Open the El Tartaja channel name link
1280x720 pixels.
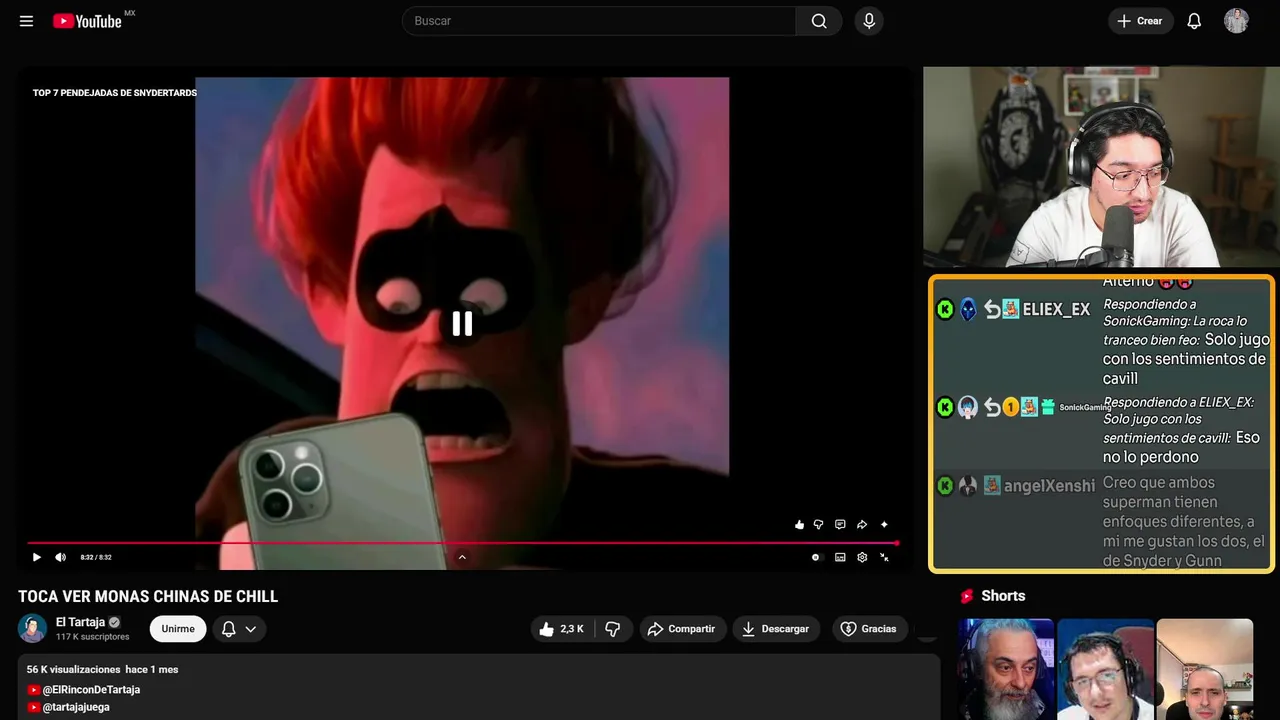[80, 622]
